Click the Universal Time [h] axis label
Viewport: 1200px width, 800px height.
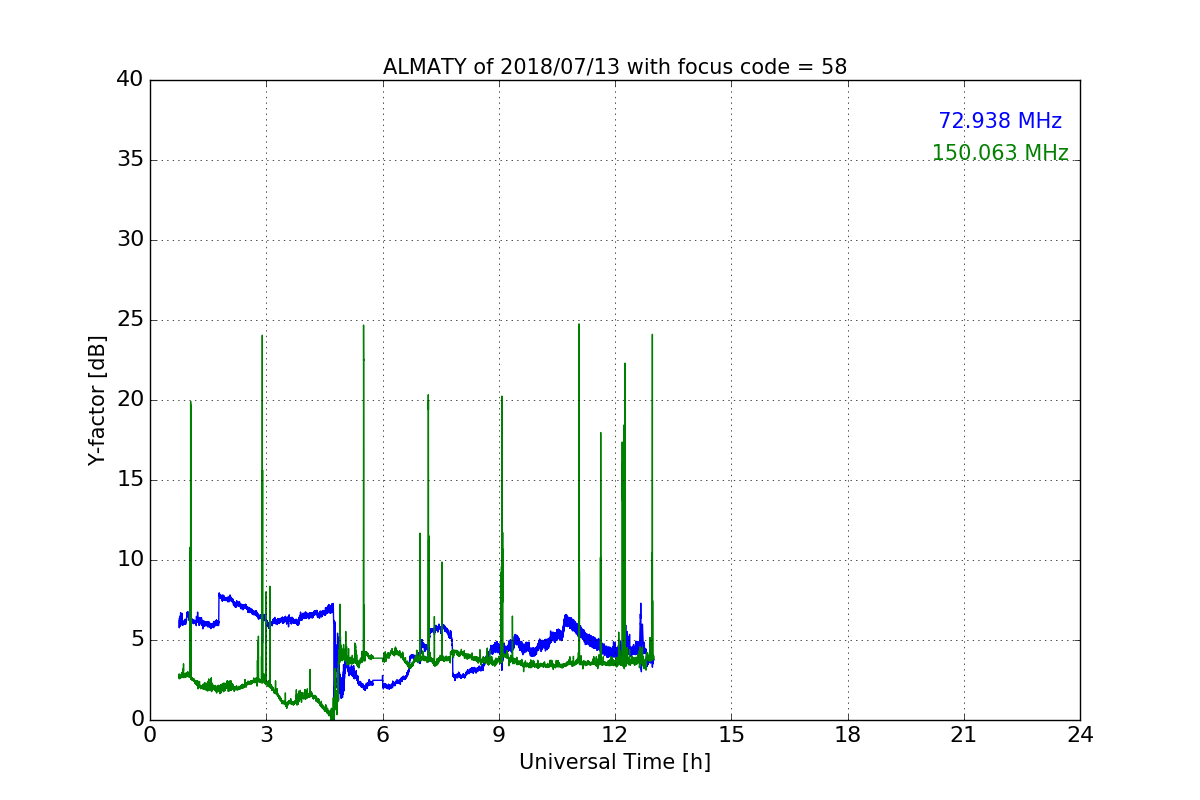pyautogui.click(x=615, y=762)
